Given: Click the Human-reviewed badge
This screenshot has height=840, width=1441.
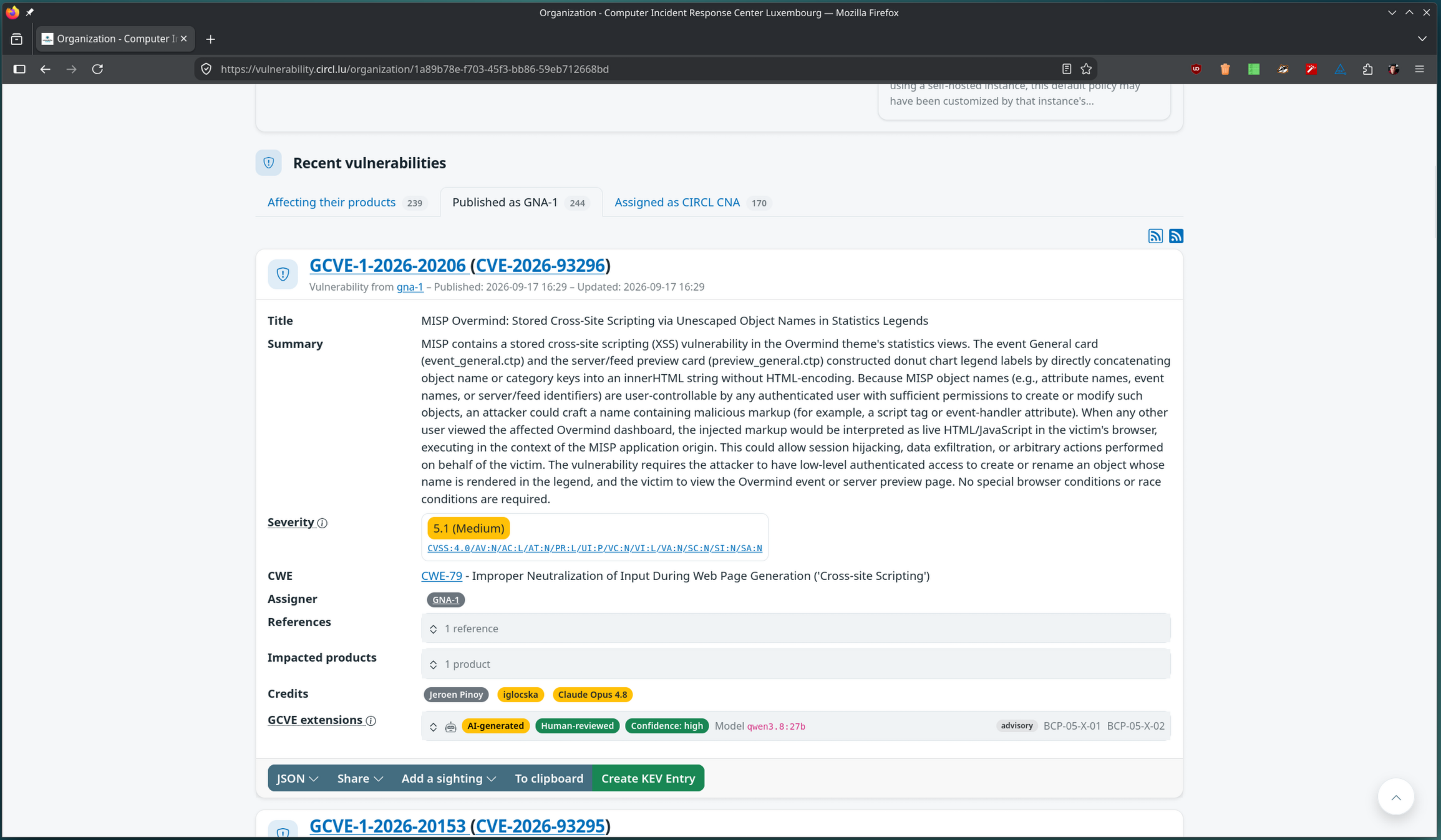Looking at the screenshot, I should [x=577, y=726].
